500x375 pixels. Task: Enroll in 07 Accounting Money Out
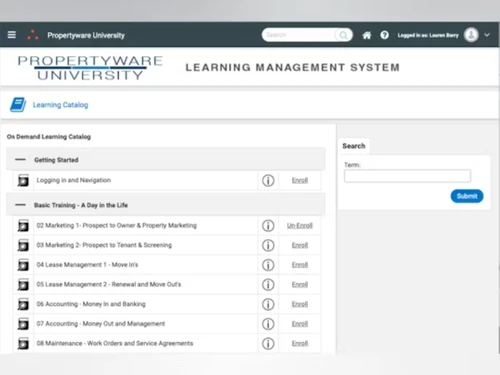pos(300,324)
